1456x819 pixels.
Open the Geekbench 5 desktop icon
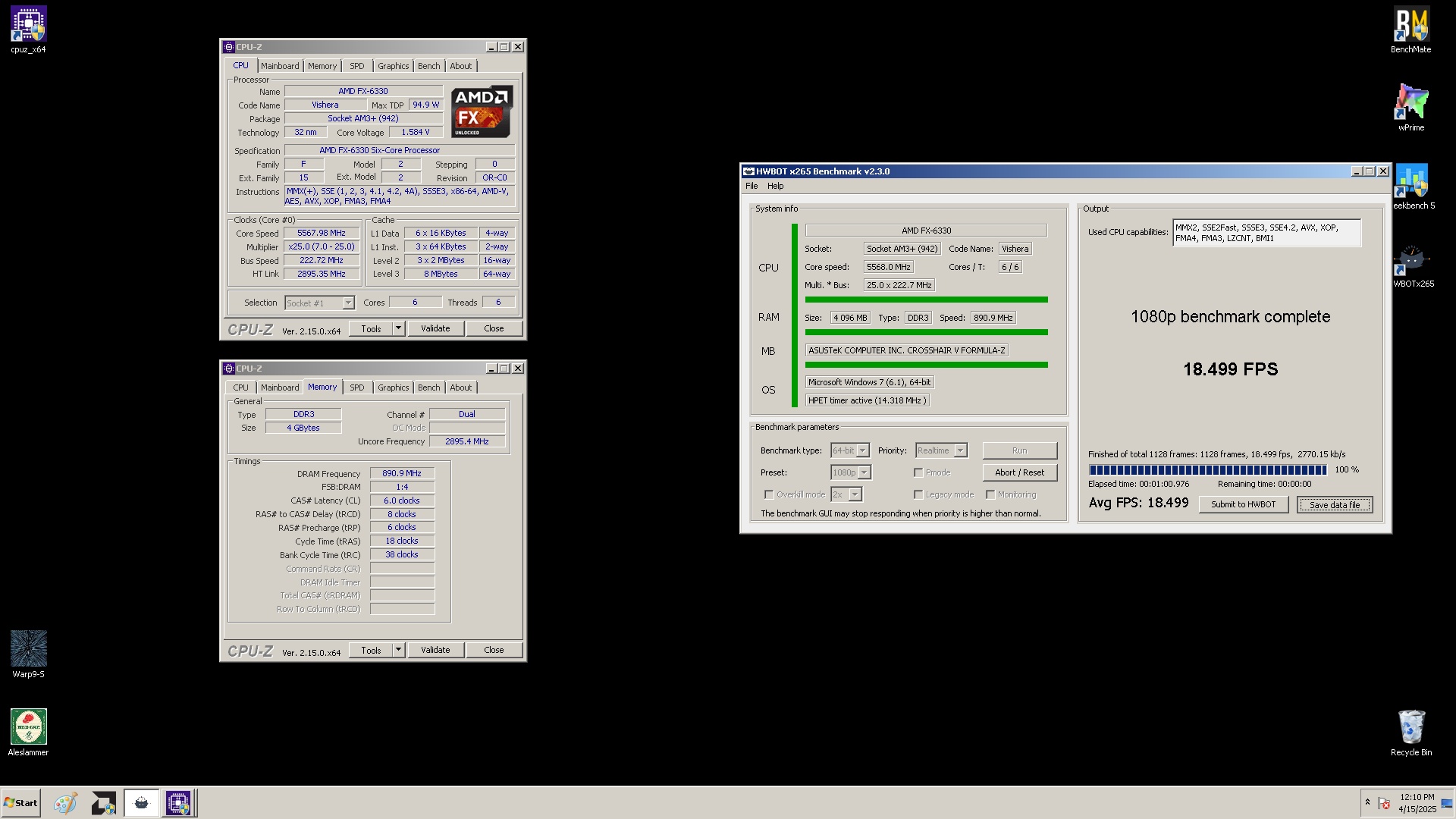(x=1413, y=187)
